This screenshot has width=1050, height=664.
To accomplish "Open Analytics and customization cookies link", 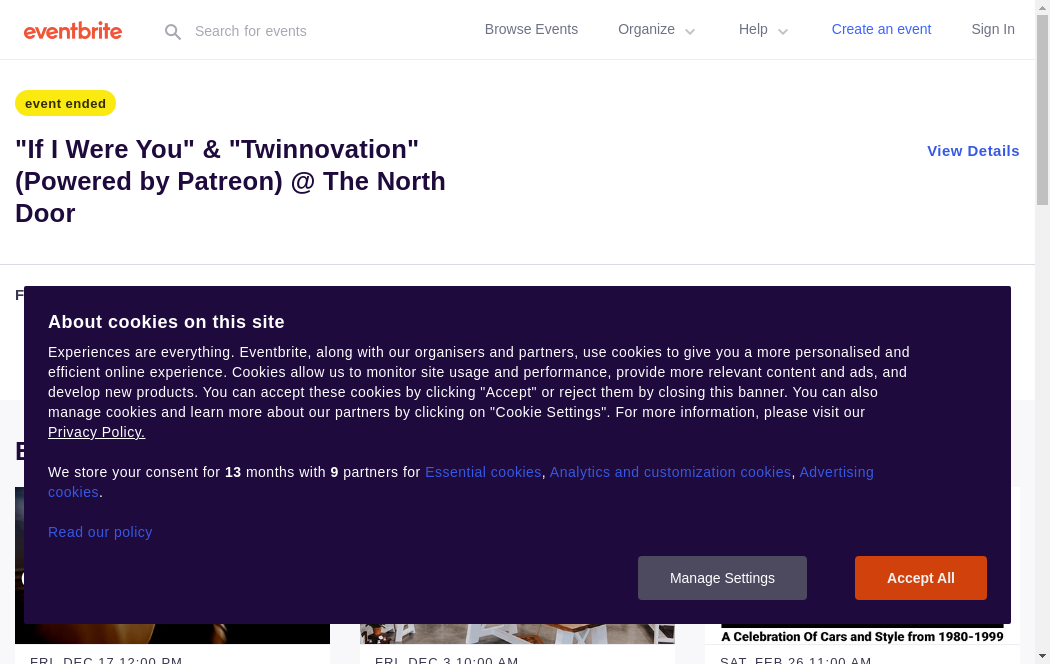I will (x=670, y=472).
